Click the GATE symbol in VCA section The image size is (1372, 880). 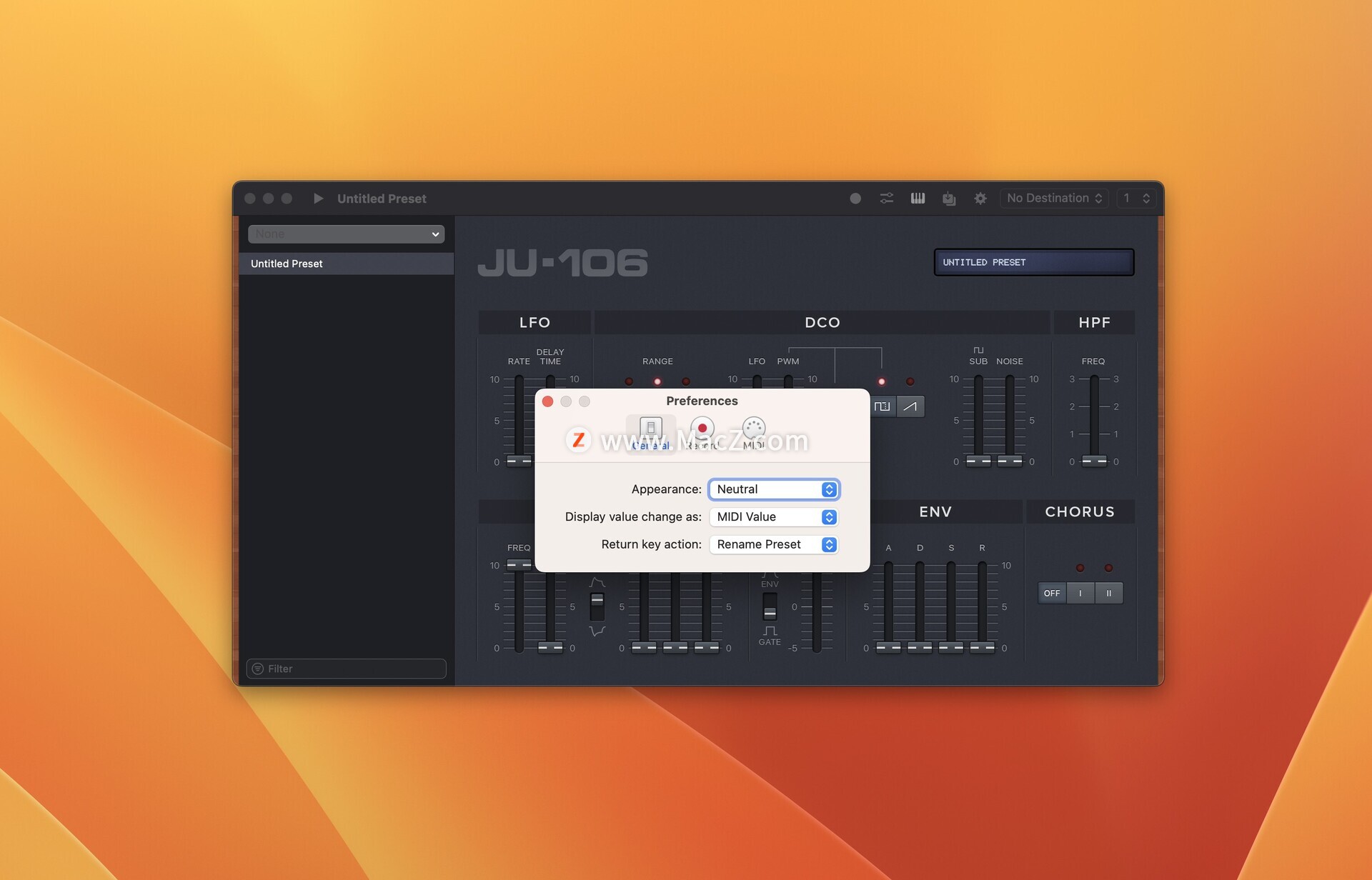coord(770,631)
